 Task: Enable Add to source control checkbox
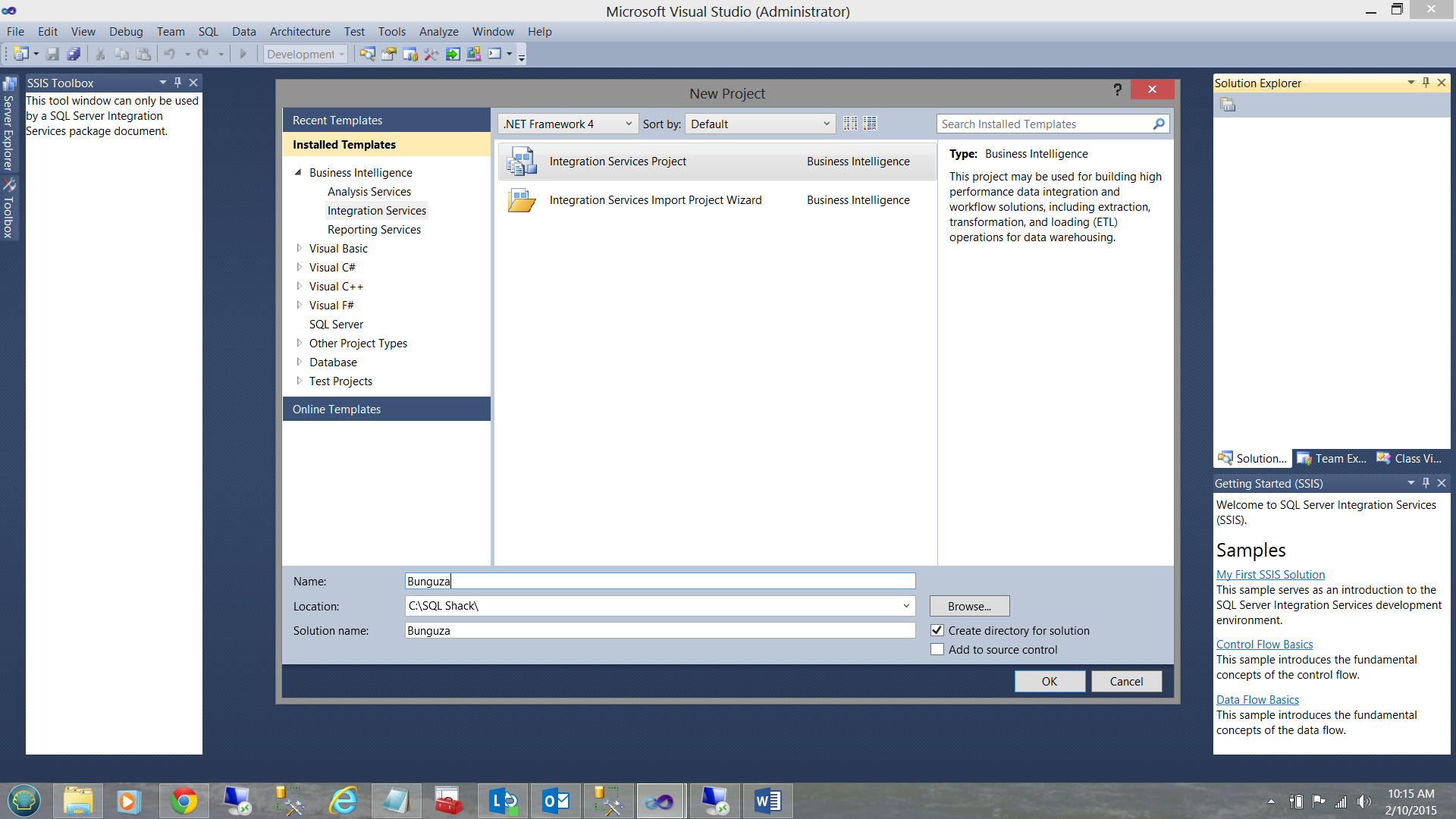937,649
